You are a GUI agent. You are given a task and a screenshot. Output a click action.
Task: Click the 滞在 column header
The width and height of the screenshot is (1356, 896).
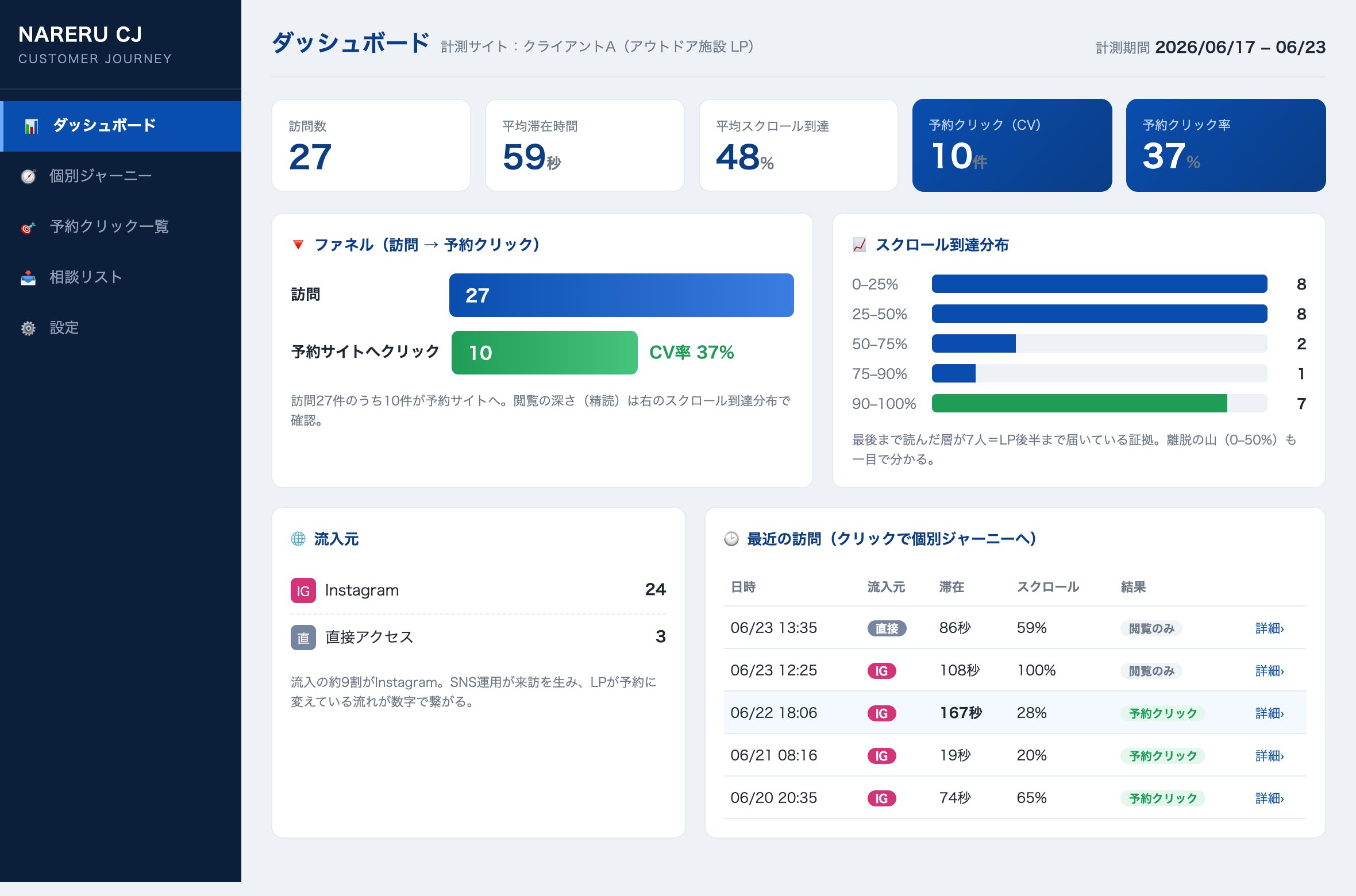coord(951,587)
